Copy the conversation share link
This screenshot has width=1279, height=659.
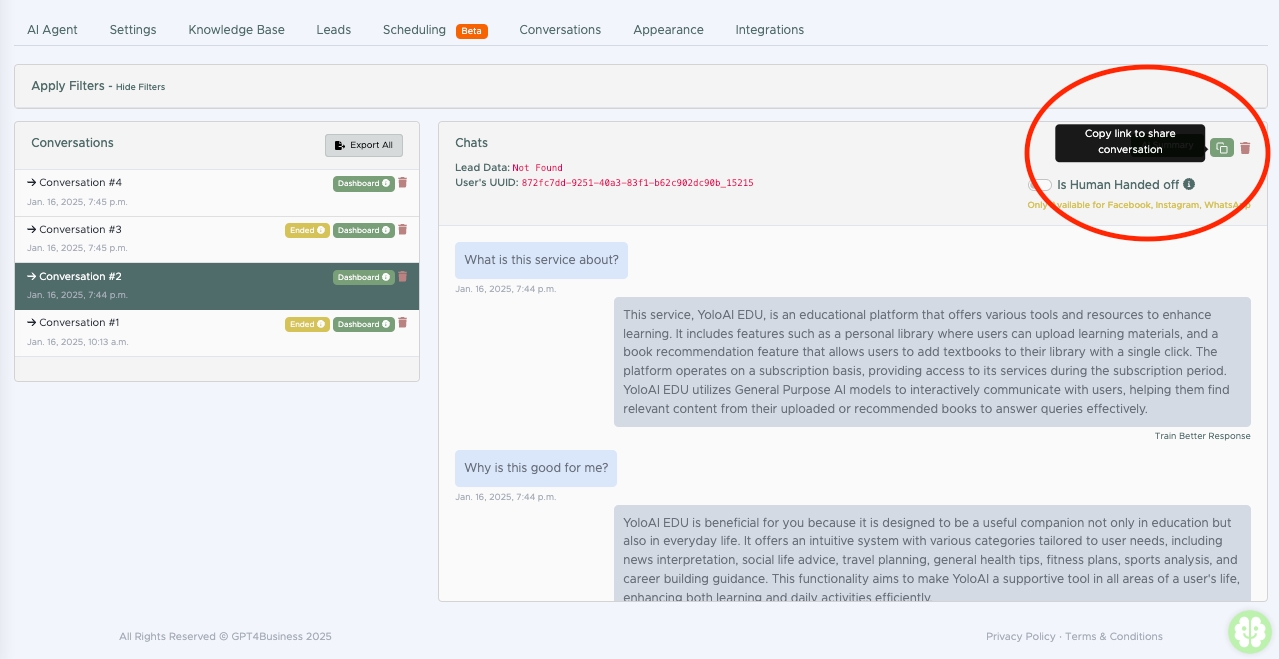point(1221,148)
